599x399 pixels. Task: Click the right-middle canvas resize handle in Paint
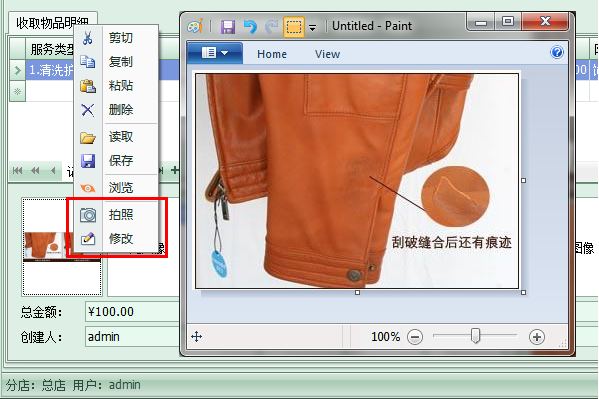pyautogui.click(x=523, y=180)
